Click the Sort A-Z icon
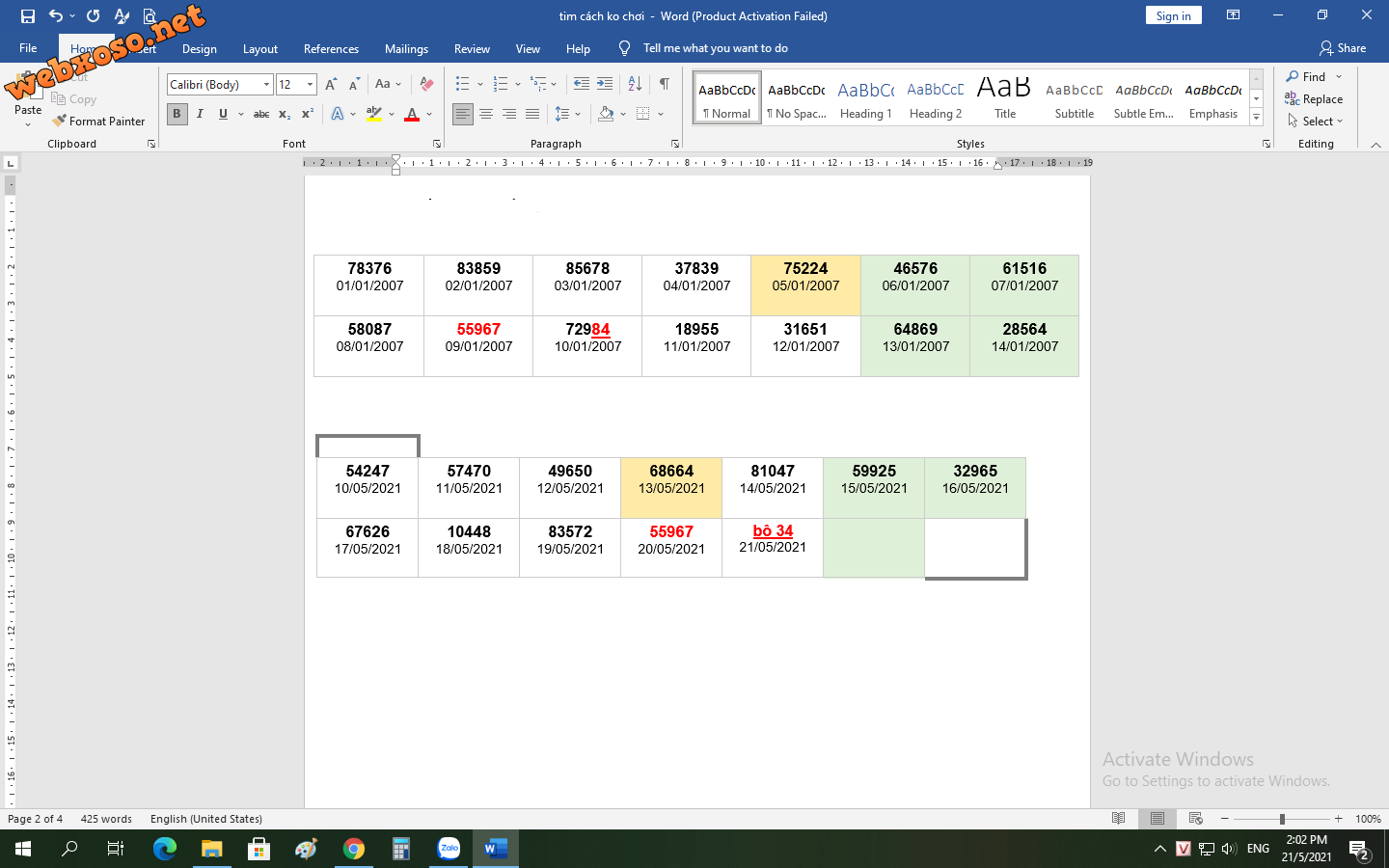 tap(635, 84)
